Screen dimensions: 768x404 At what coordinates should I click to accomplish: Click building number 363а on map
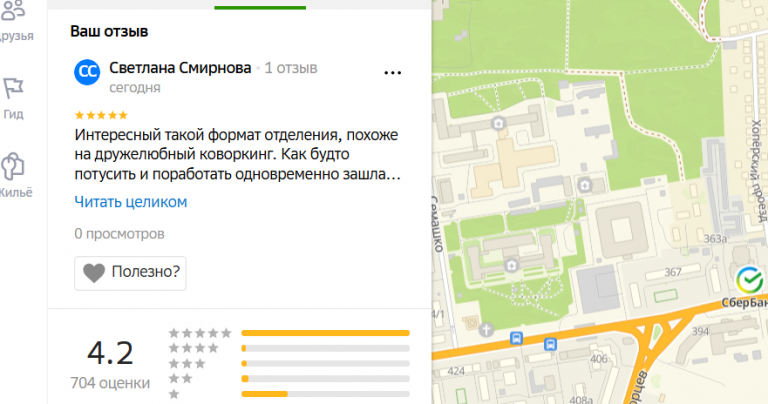coord(715,239)
